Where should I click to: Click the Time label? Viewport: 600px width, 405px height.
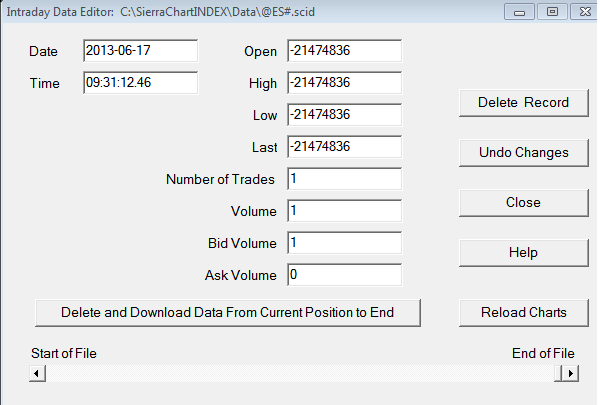pyautogui.click(x=45, y=83)
